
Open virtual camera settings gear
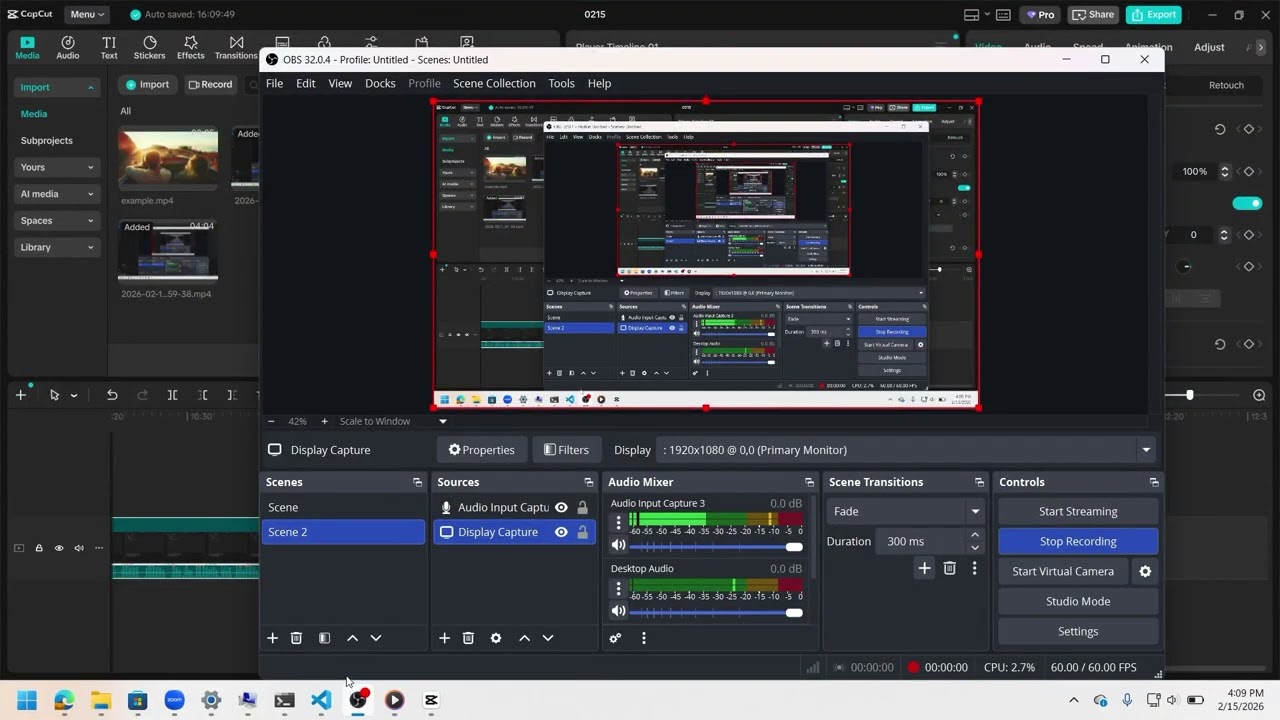[x=1145, y=571]
